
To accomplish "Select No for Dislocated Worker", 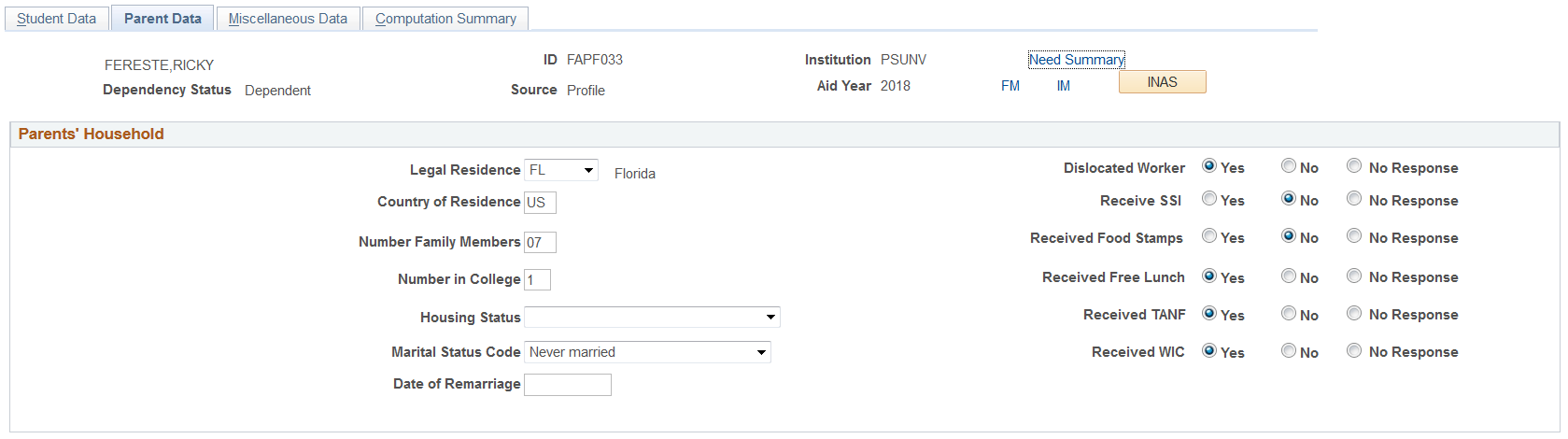I will tap(1289, 166).
